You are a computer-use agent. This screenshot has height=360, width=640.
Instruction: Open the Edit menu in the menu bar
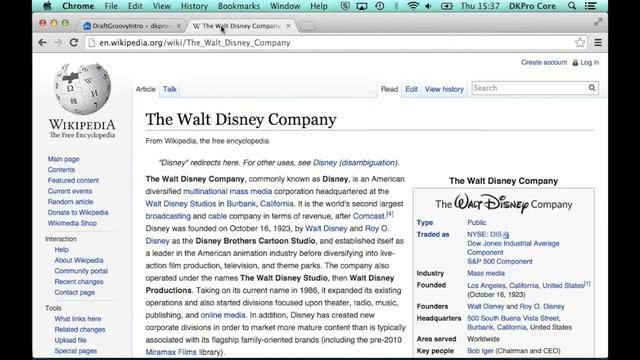click(x=135, y=6)
